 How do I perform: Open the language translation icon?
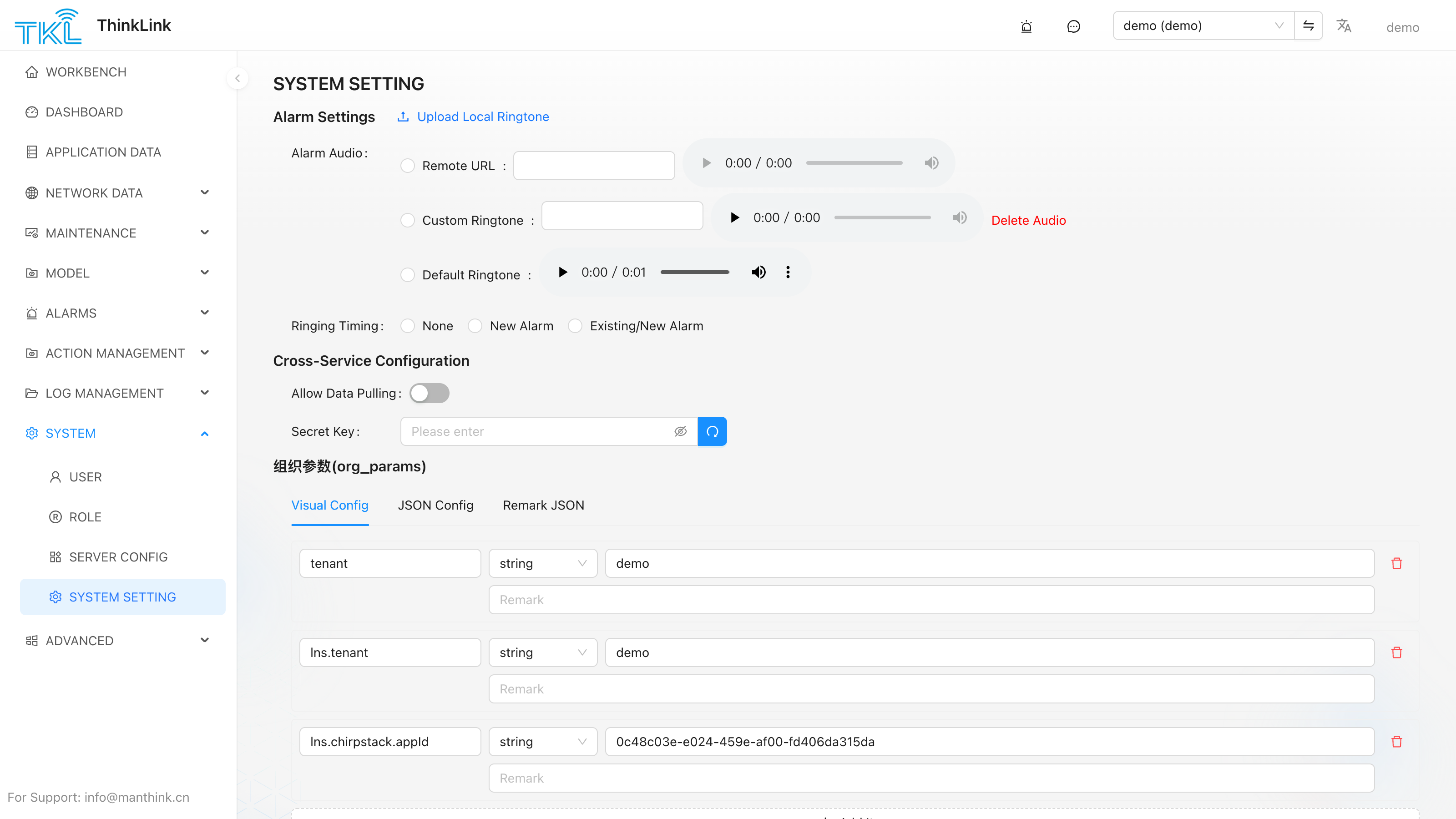[1344, 25]
